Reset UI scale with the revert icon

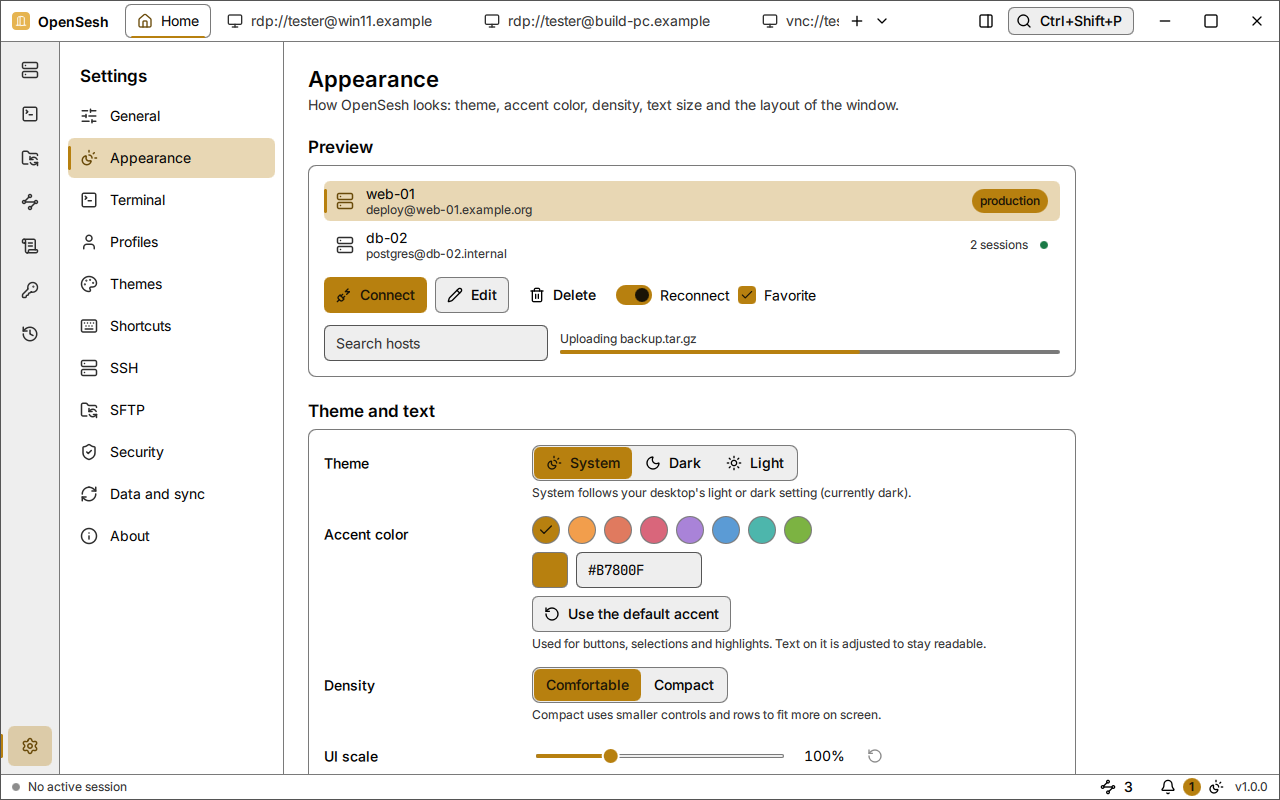click(875, 756)
